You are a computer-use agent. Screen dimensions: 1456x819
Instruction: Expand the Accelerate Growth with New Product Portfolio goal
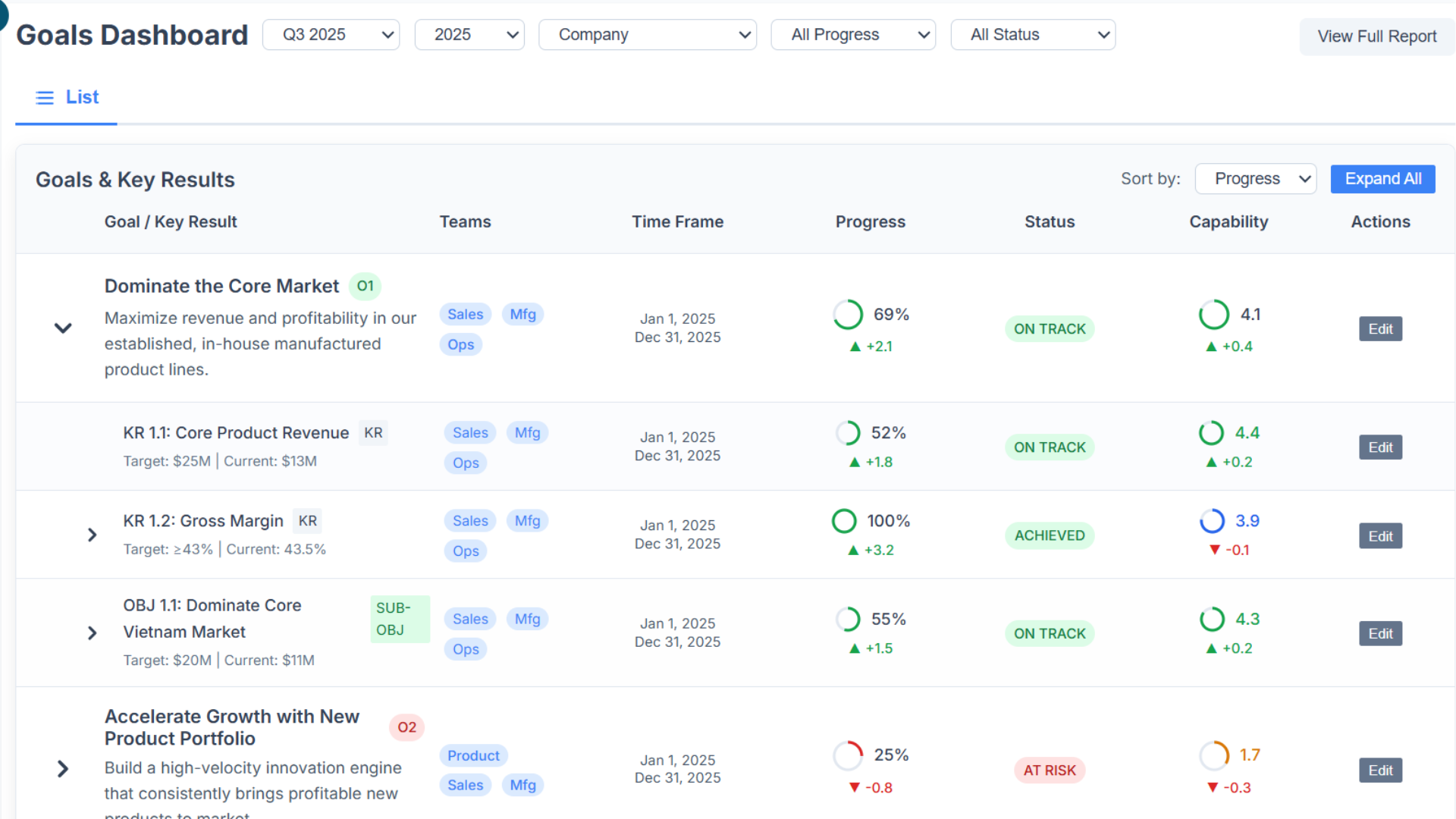(x=63, y=769)
